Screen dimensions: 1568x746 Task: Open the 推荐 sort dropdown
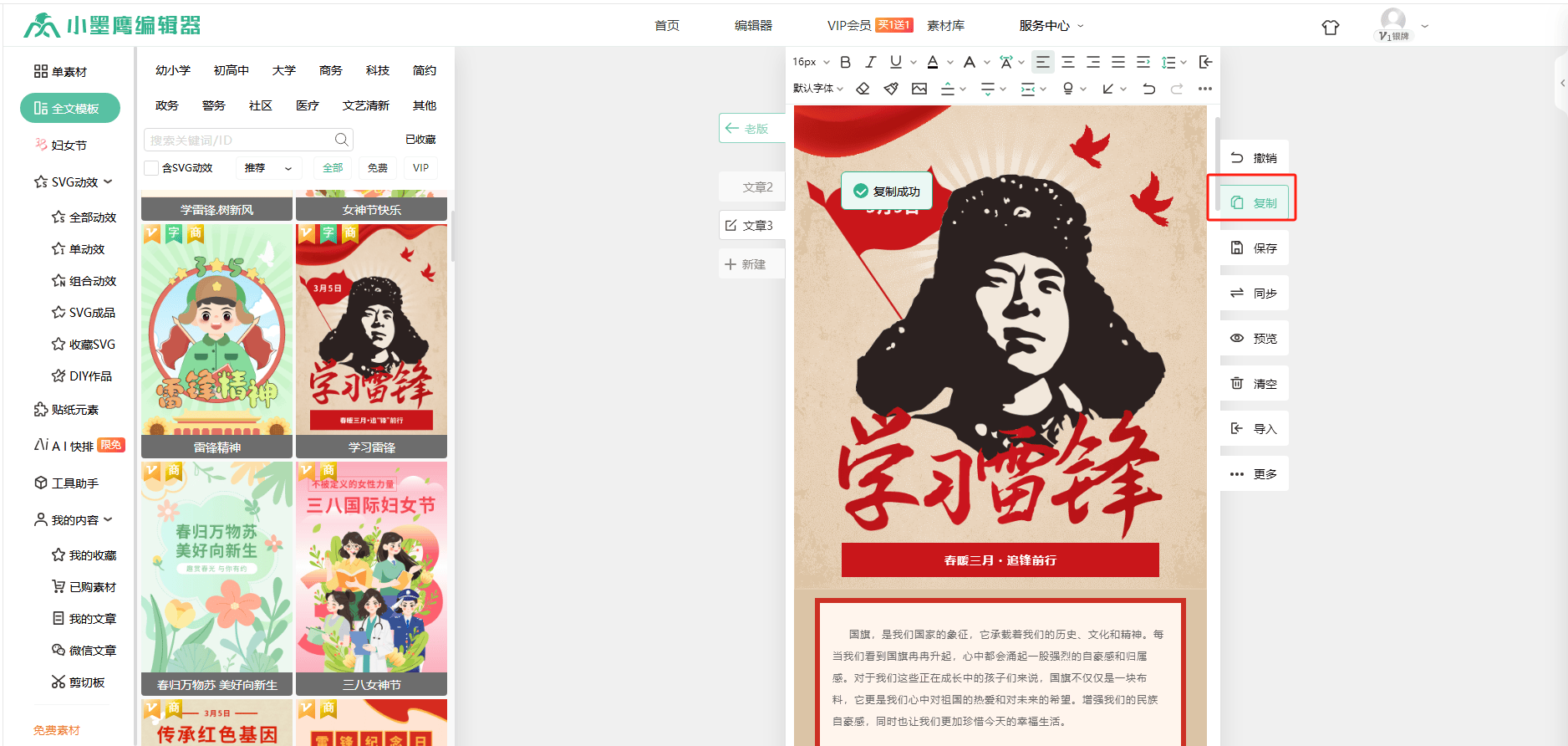tap(267, 168)
